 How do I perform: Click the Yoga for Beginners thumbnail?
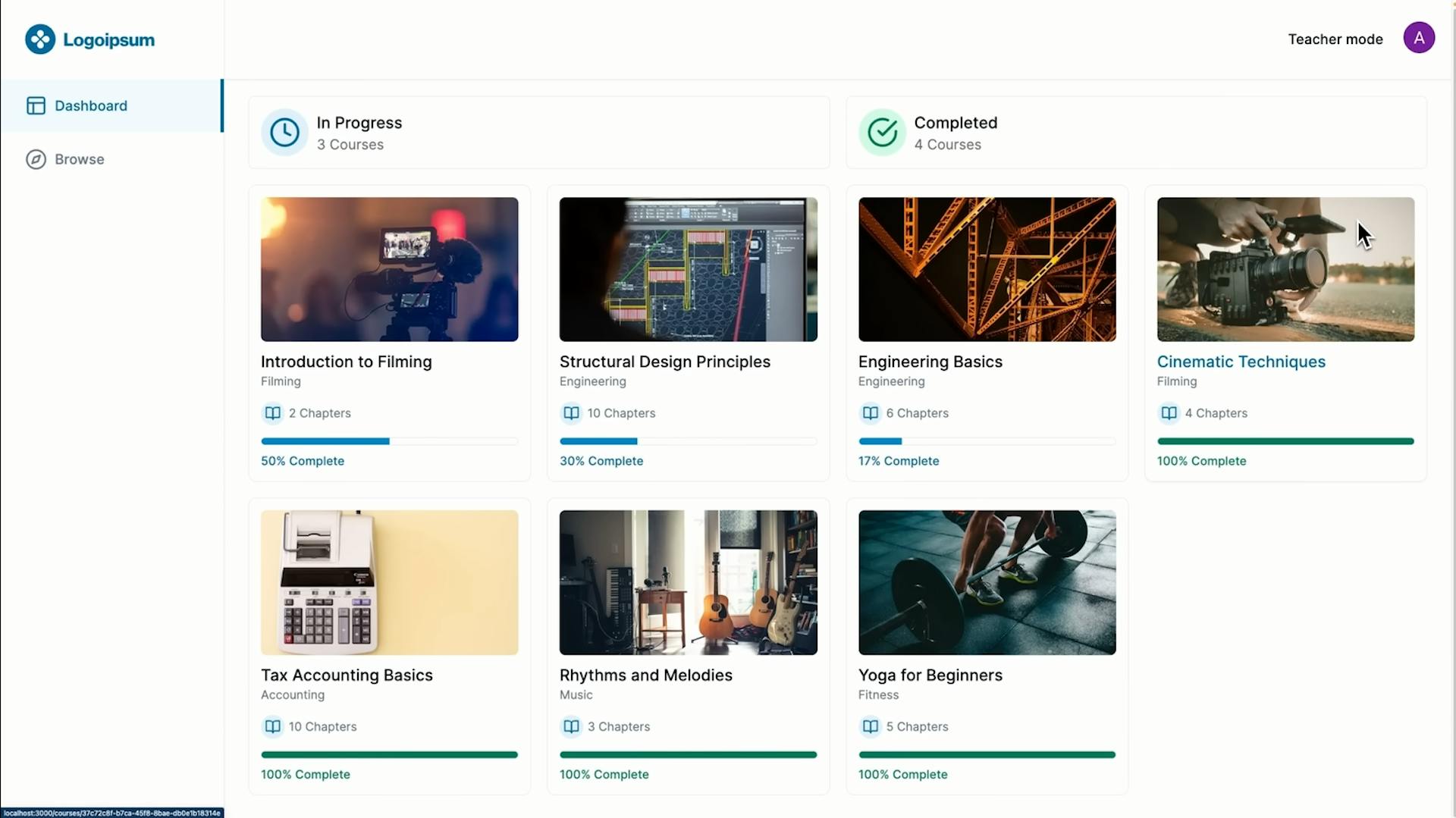point(987,582)
